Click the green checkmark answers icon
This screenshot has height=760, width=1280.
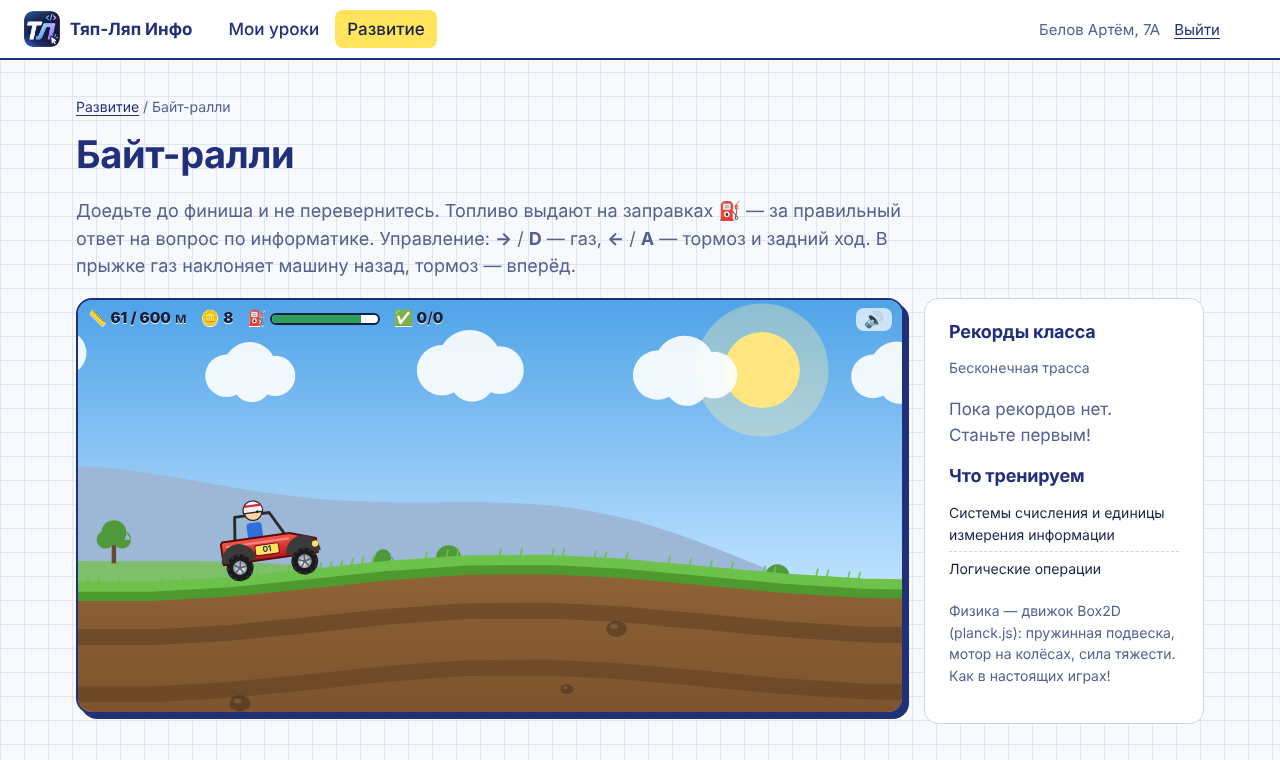403,318
